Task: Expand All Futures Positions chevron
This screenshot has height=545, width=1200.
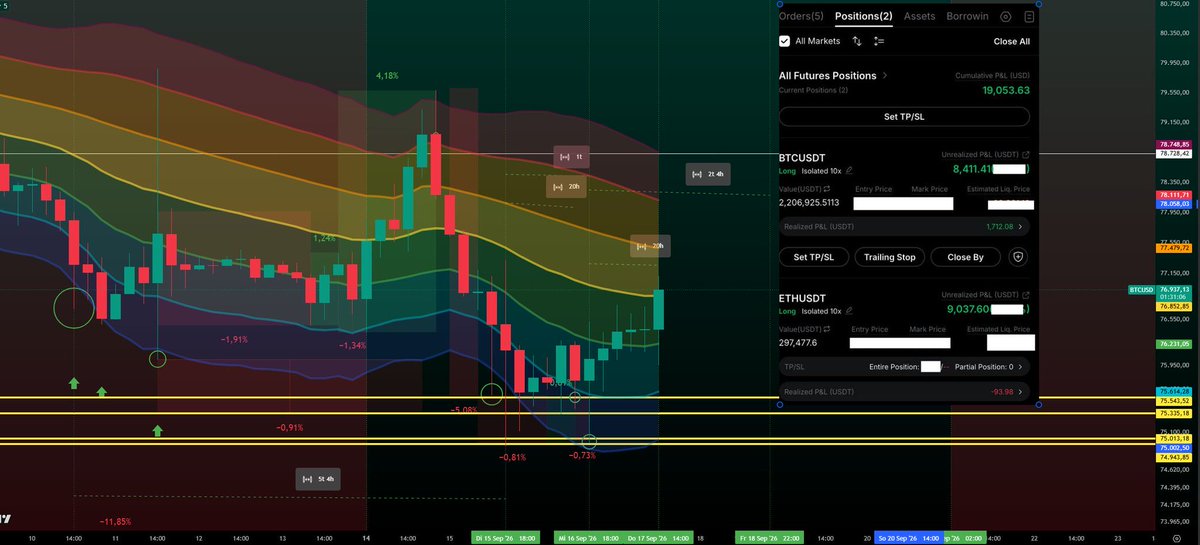Action: click(885, 76)
